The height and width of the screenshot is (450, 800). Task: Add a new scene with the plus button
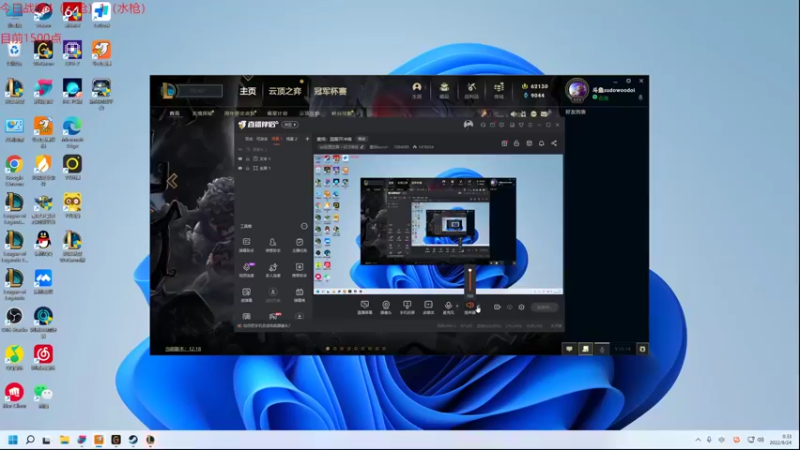coord(307,139)
